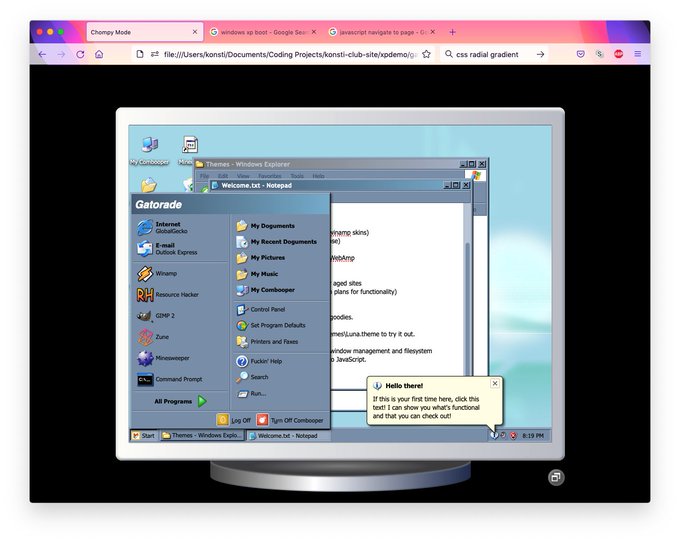Click the site permissions icon in the address bar
This screenshot has height=542, width=680.
pos(155,54)
